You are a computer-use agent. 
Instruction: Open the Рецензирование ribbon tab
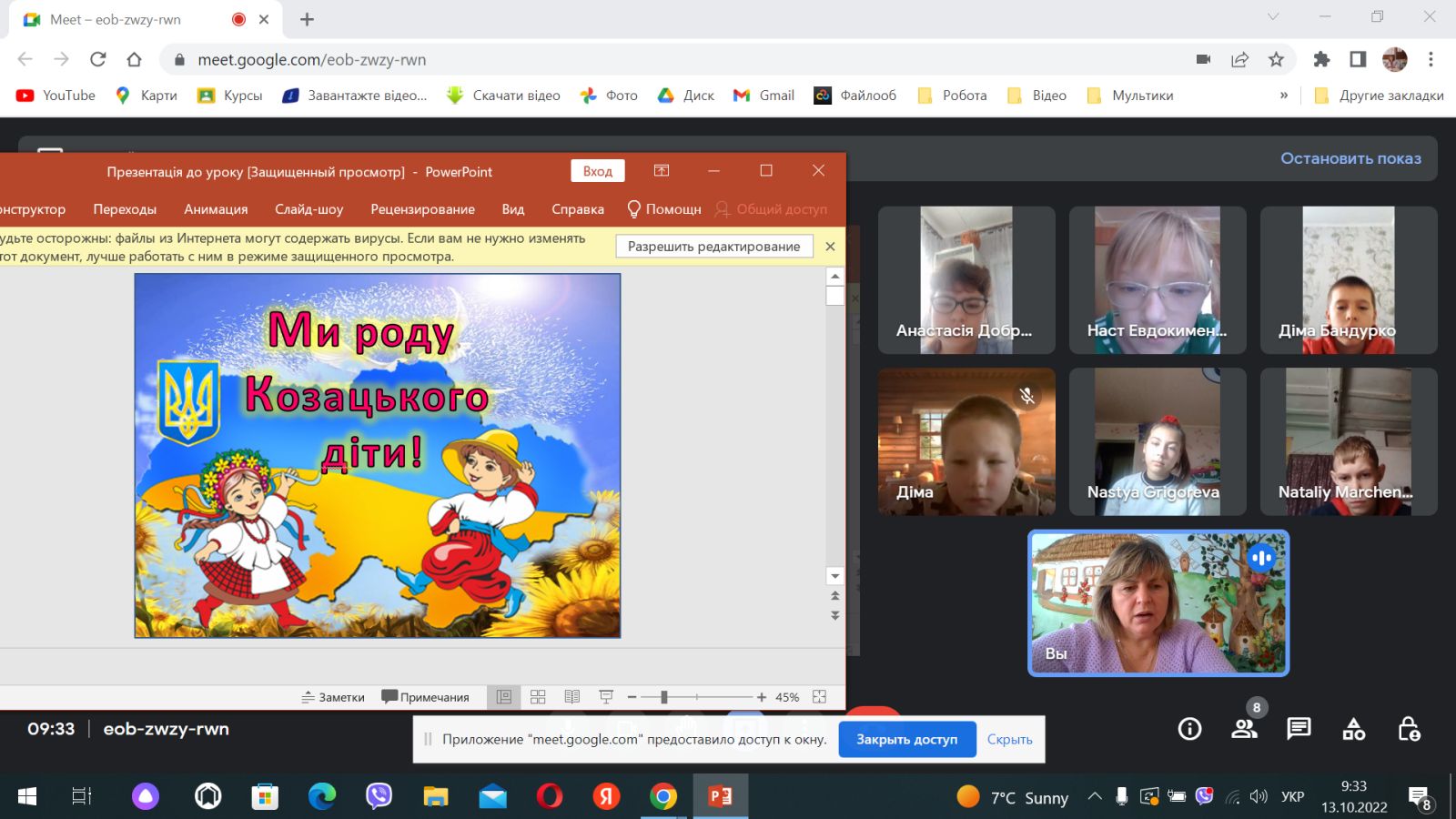click(422, 209)
